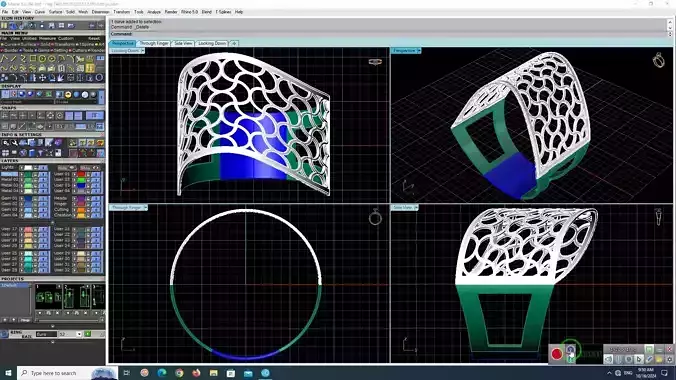Viewport: 676px width, 380px height.
Task: Collapse the arrow below Projects panel
Action: pyautogui.click(x=53, y=326)
